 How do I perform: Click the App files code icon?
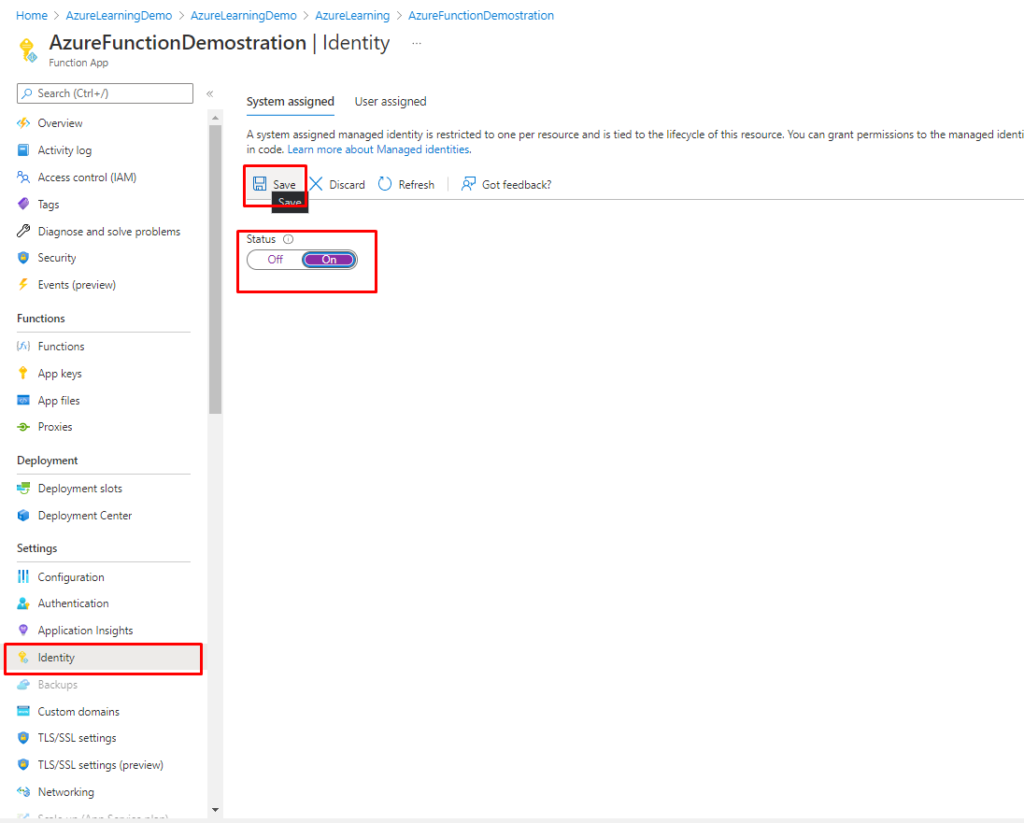(x=24, y=400)
